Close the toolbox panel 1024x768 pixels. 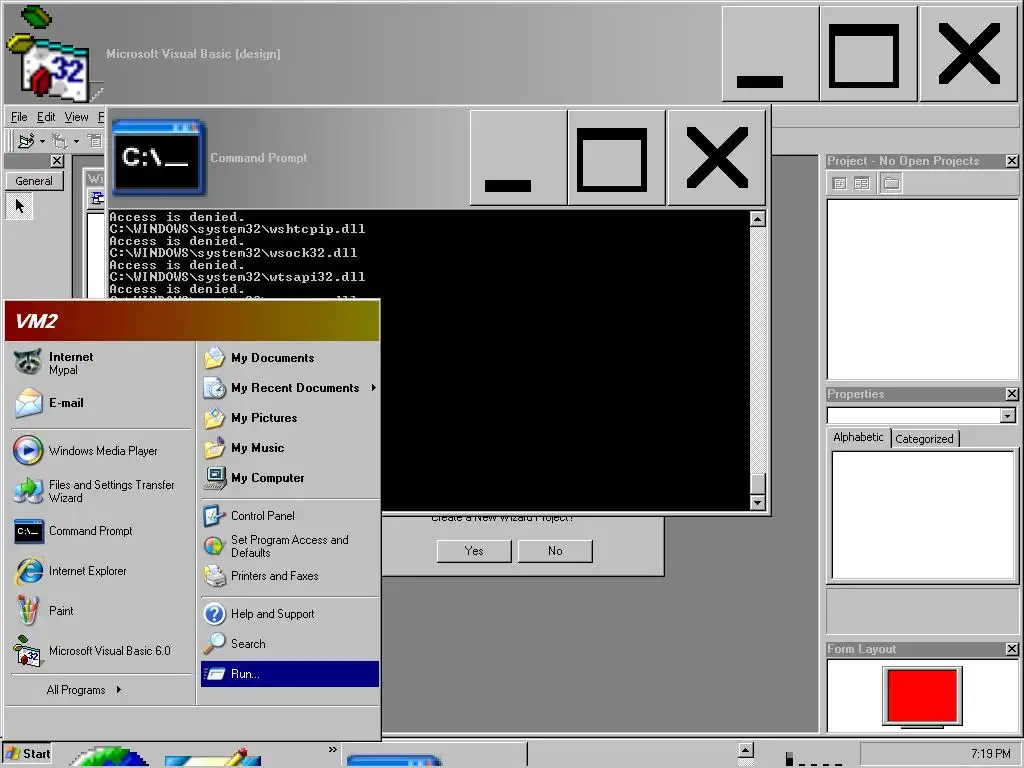pos(57,161)
